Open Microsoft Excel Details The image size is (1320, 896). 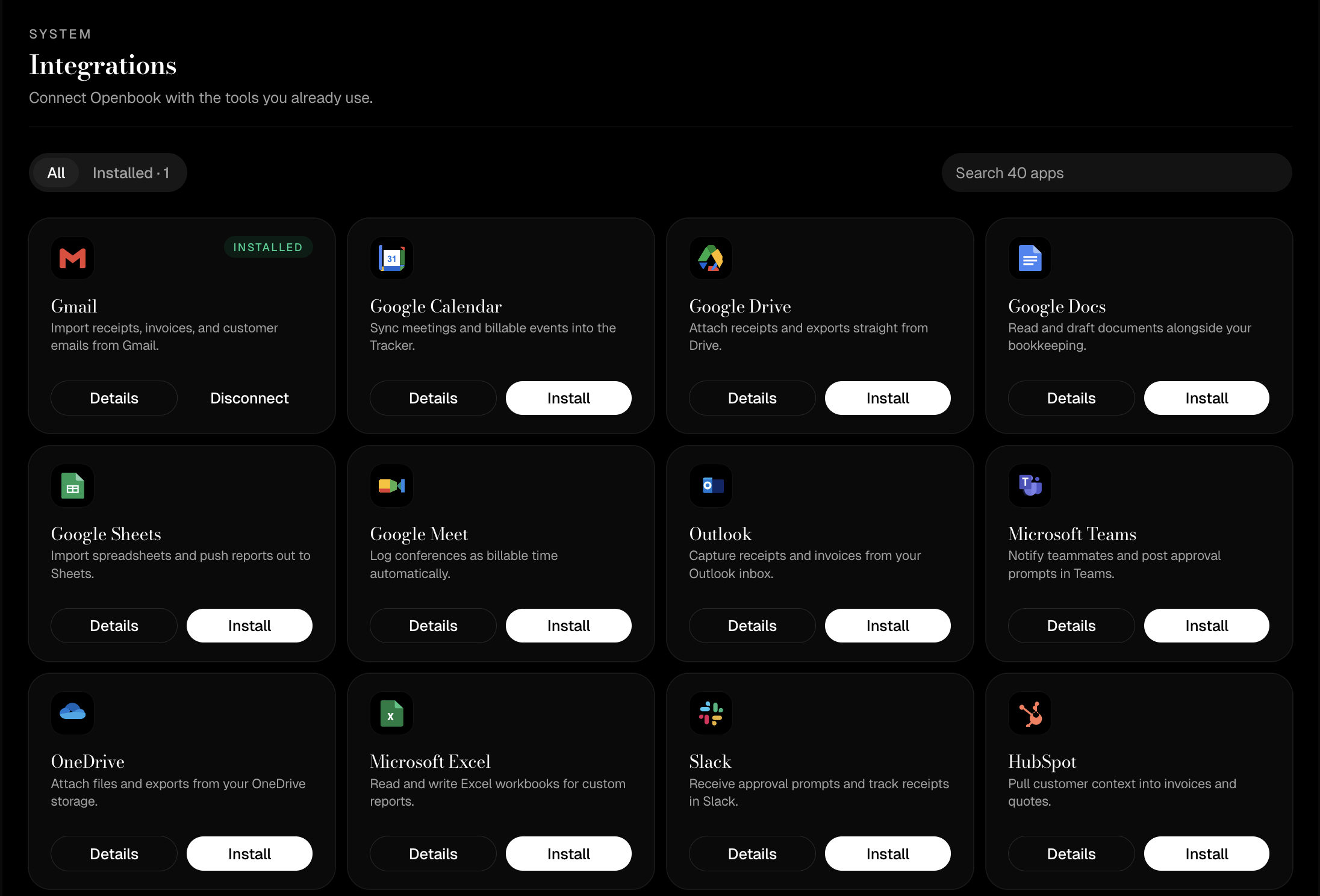coord(433,854)
